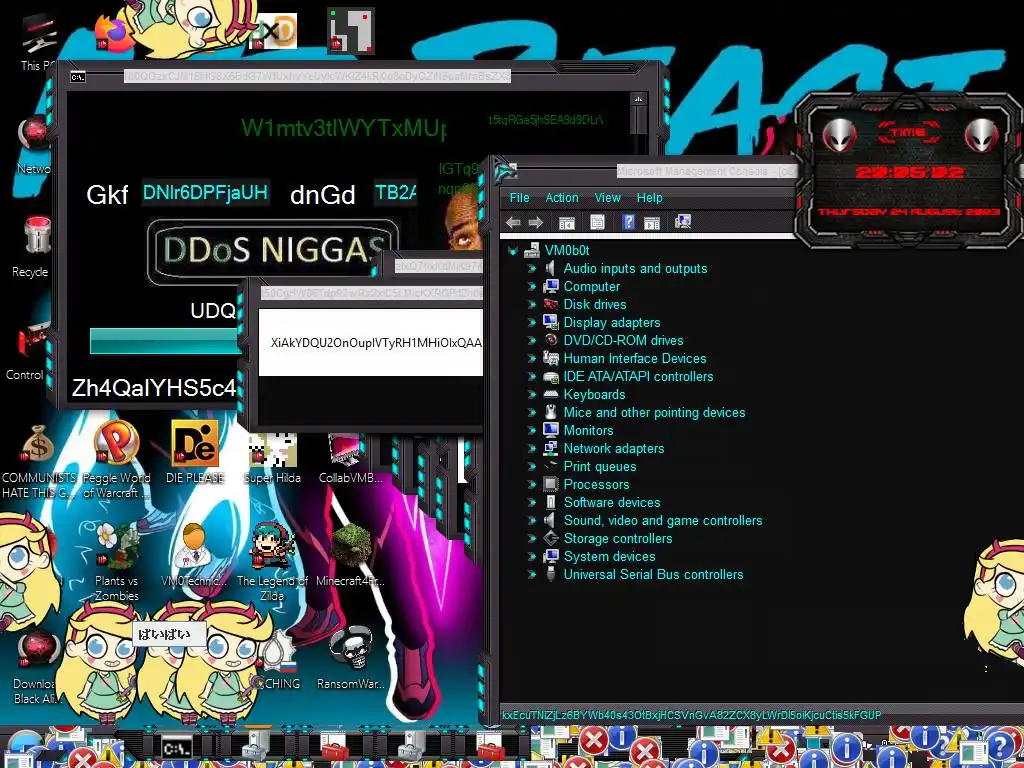
Task: Open The Legend of Zilda desktop icon
Action: click(272, 546)
